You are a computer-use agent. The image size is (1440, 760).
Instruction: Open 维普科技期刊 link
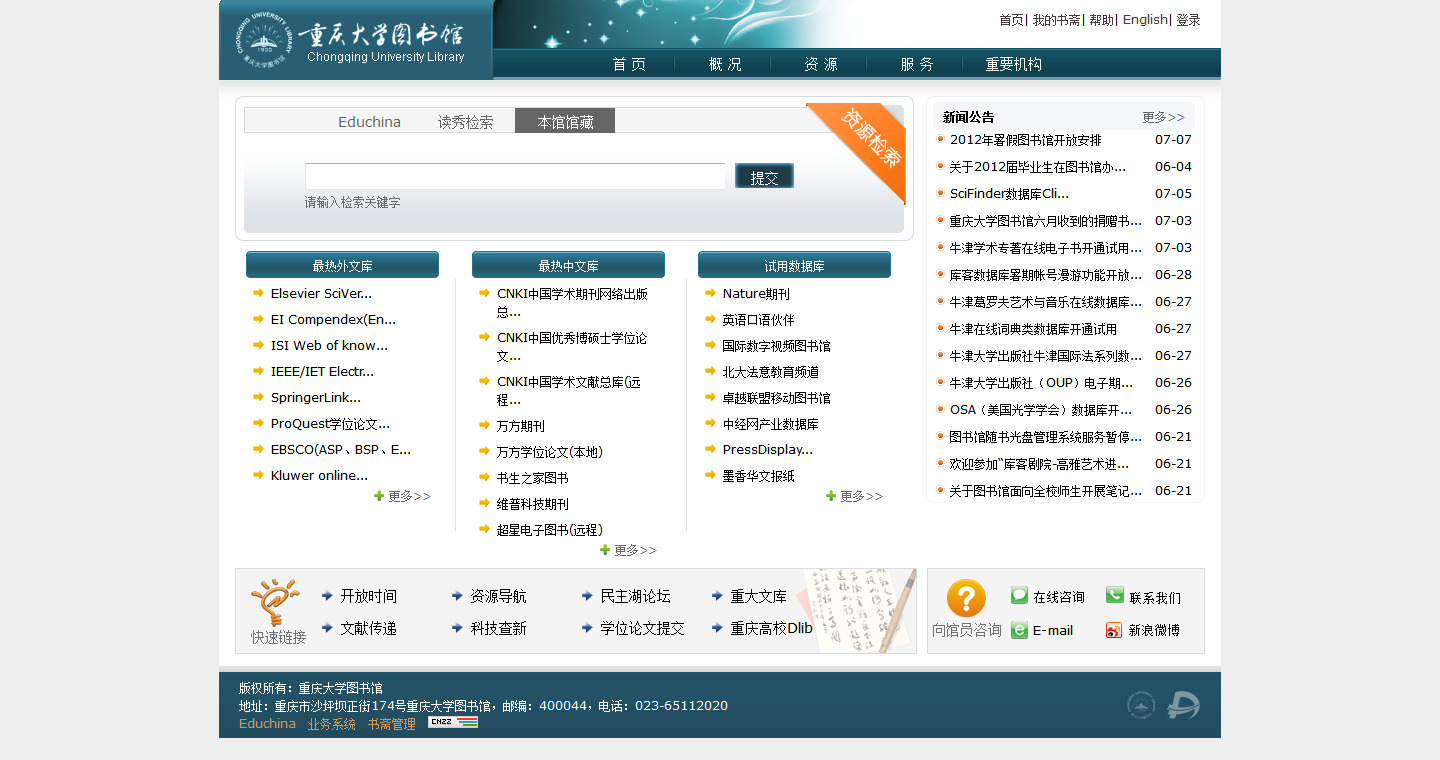click(x=533, y=504)
